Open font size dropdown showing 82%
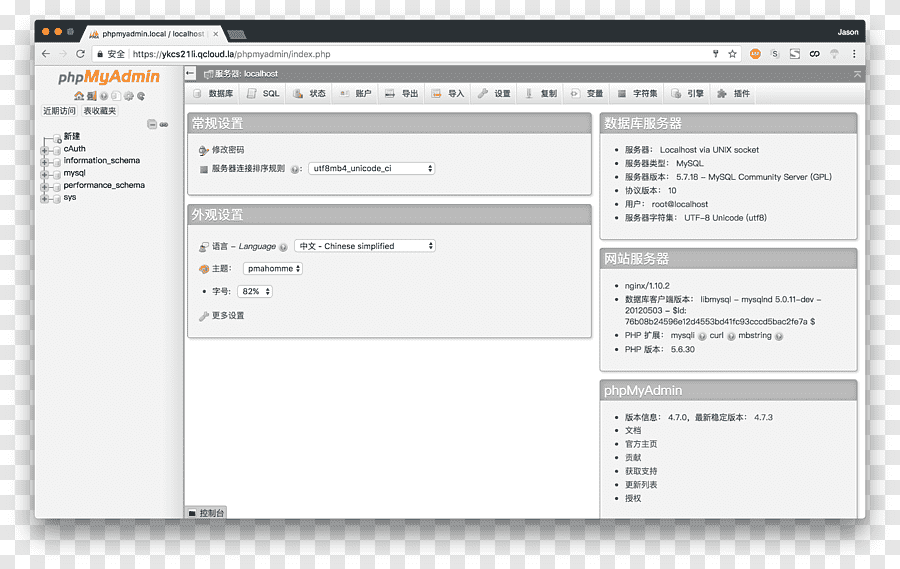900x569 pixels. click(x=255, y=292)
